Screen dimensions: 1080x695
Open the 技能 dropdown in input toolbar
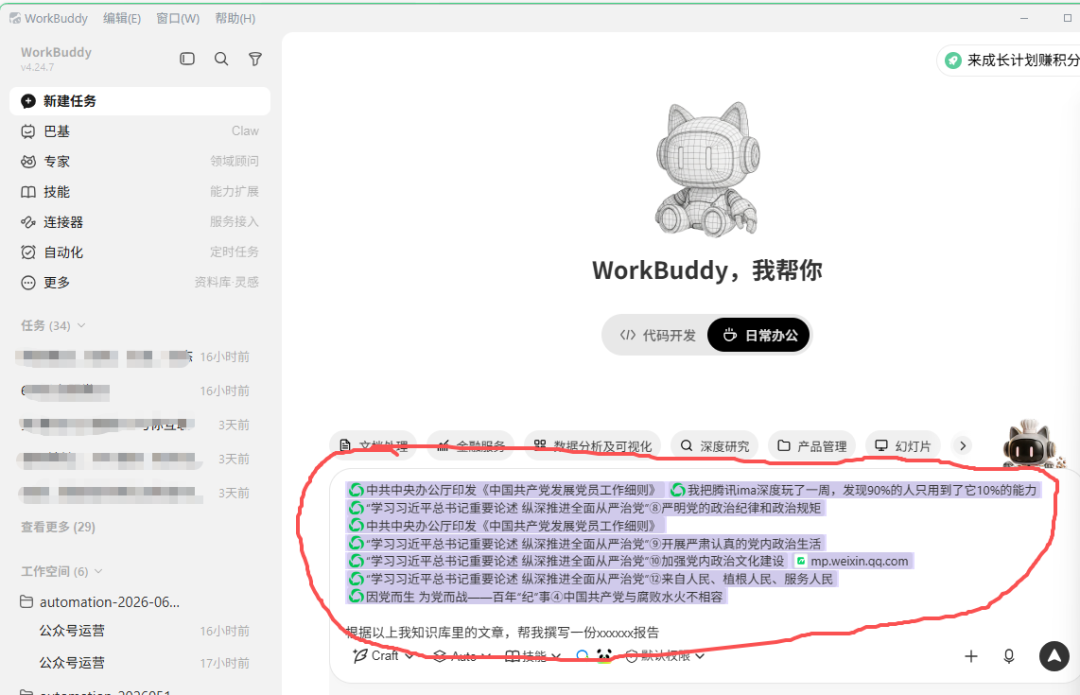click(533, 656)
